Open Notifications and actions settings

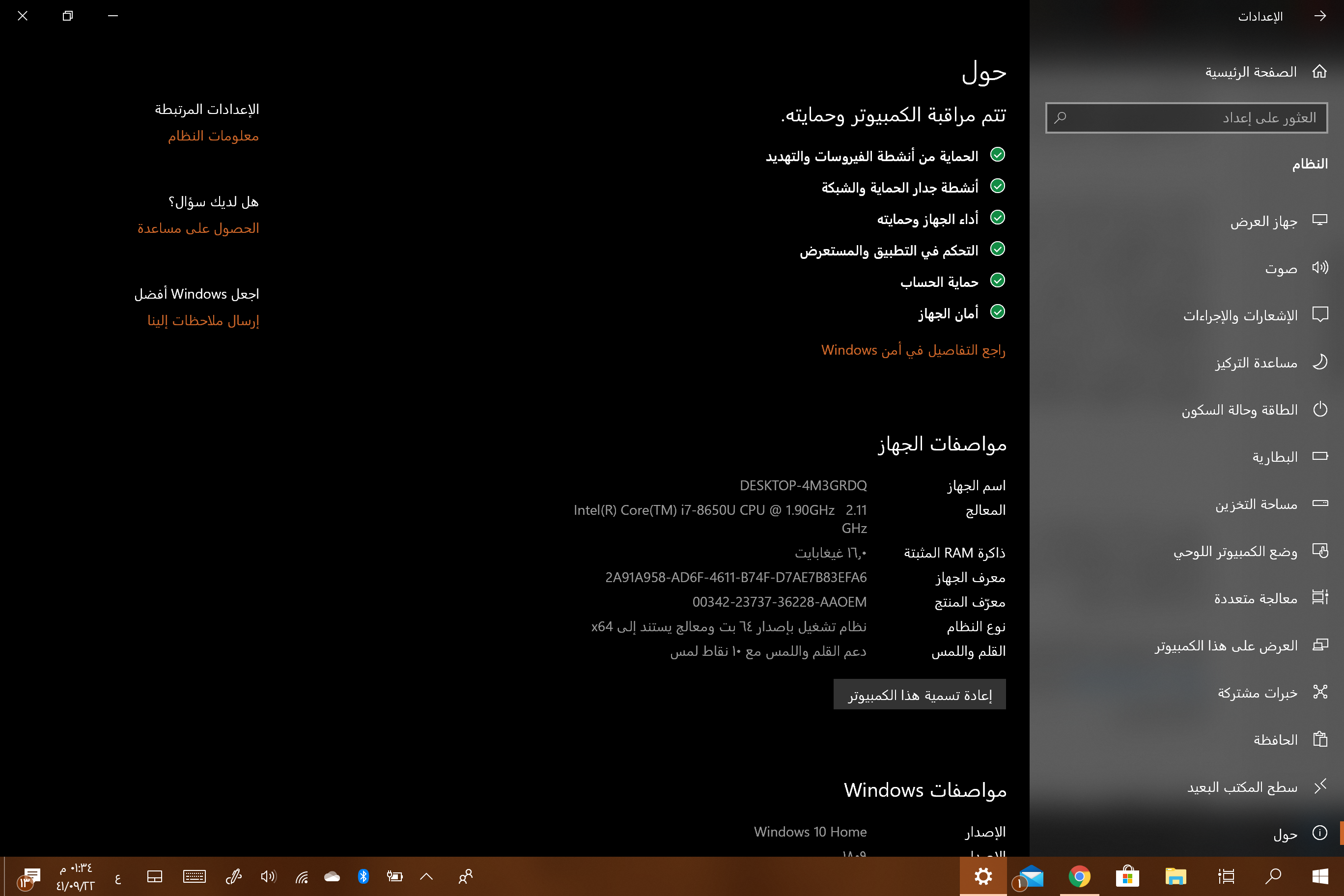click(x=1240, y=315)
